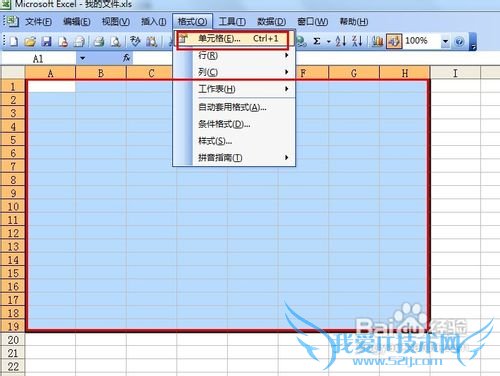The height and width of the screenshot is (376, 500).
Task: Sort descending with Z-A icon
Action: tap(357, 42)
